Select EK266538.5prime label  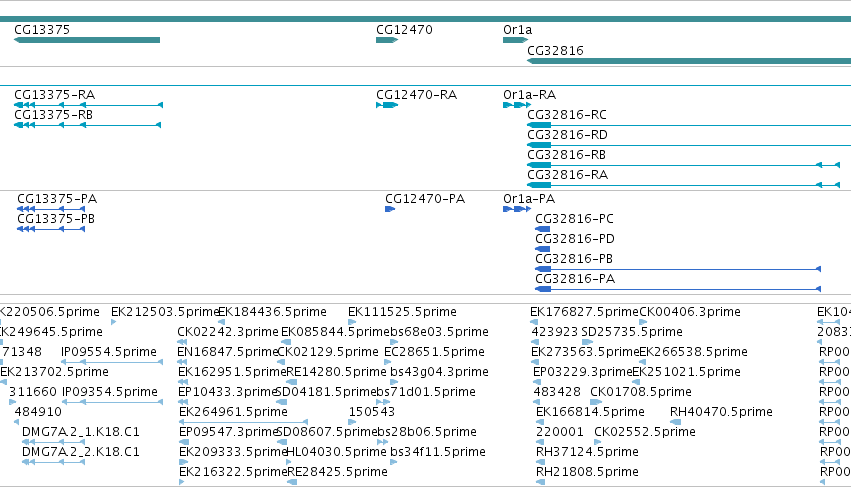click(x=694, y=352)
